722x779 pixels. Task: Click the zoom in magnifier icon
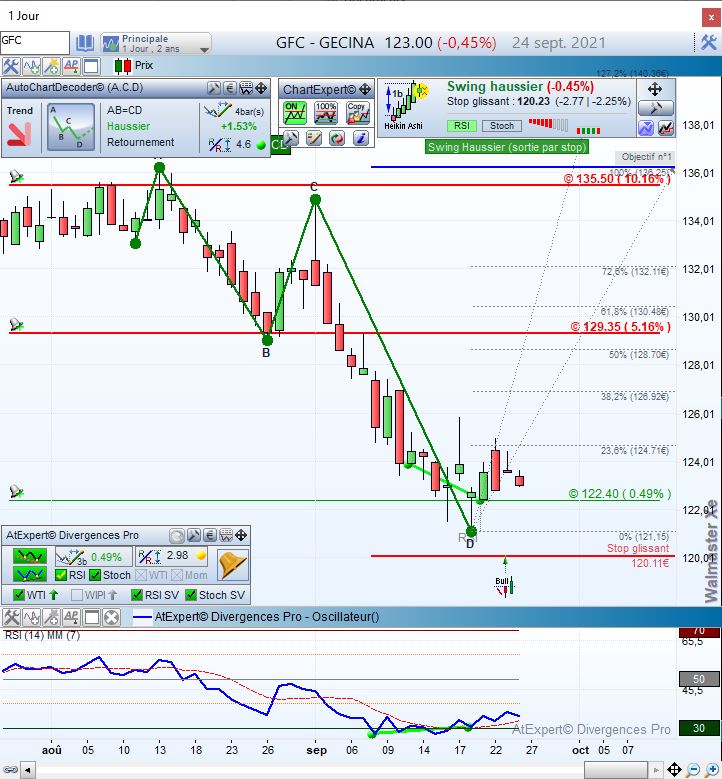click(x=713, y=770)
